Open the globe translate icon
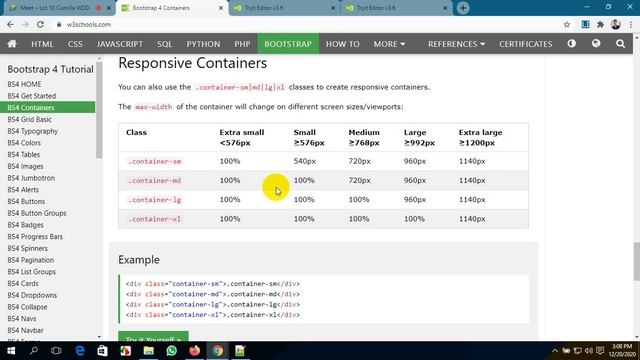 (596, 43)
